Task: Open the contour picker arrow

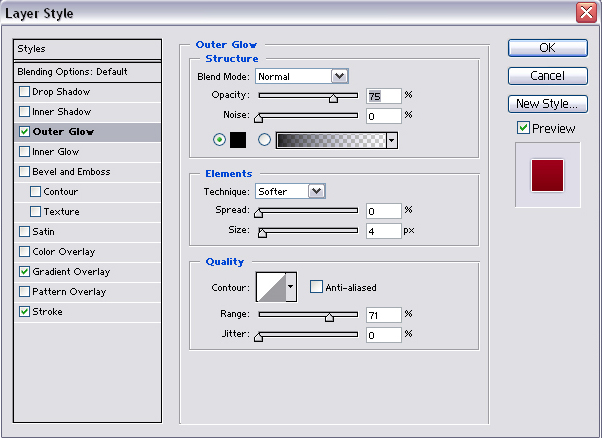Action: [291, 287]
